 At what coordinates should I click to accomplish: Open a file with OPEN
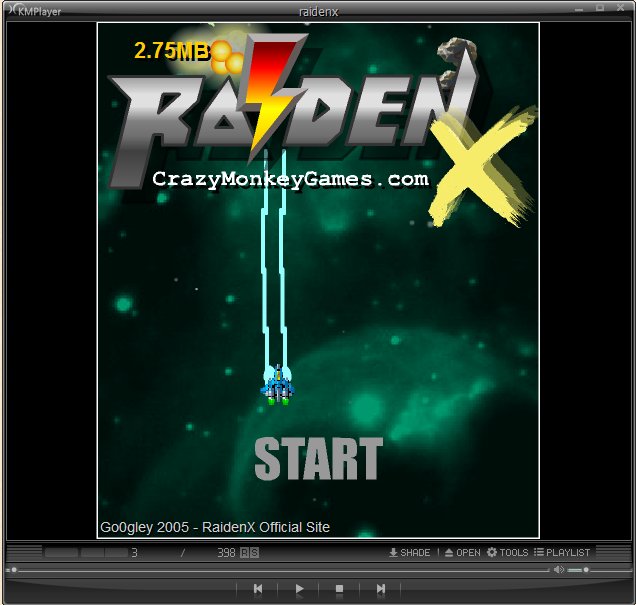pos(462,552)
